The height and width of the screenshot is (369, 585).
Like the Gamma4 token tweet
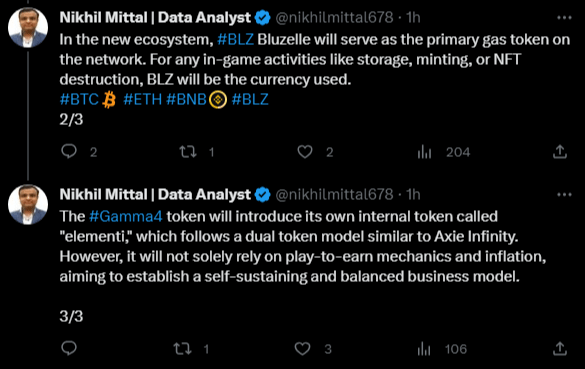302,349
